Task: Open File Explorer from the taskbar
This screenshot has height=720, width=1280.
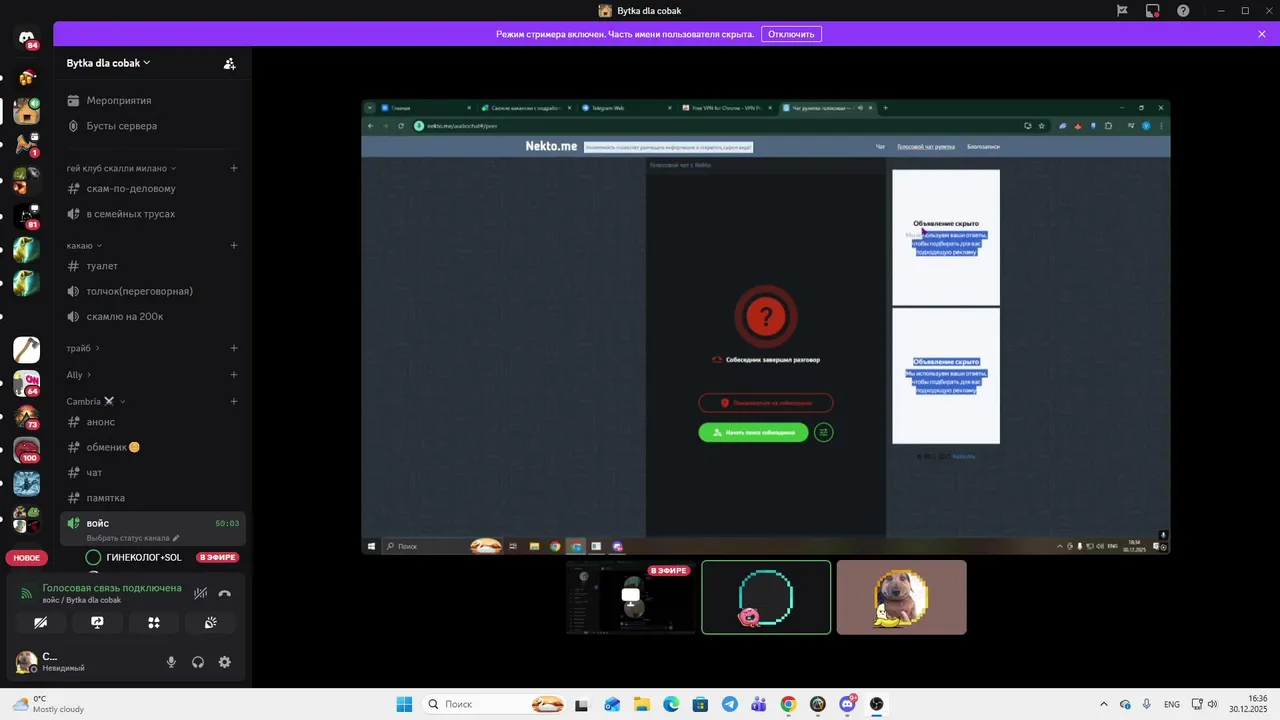Action: [x=641, y=704]
